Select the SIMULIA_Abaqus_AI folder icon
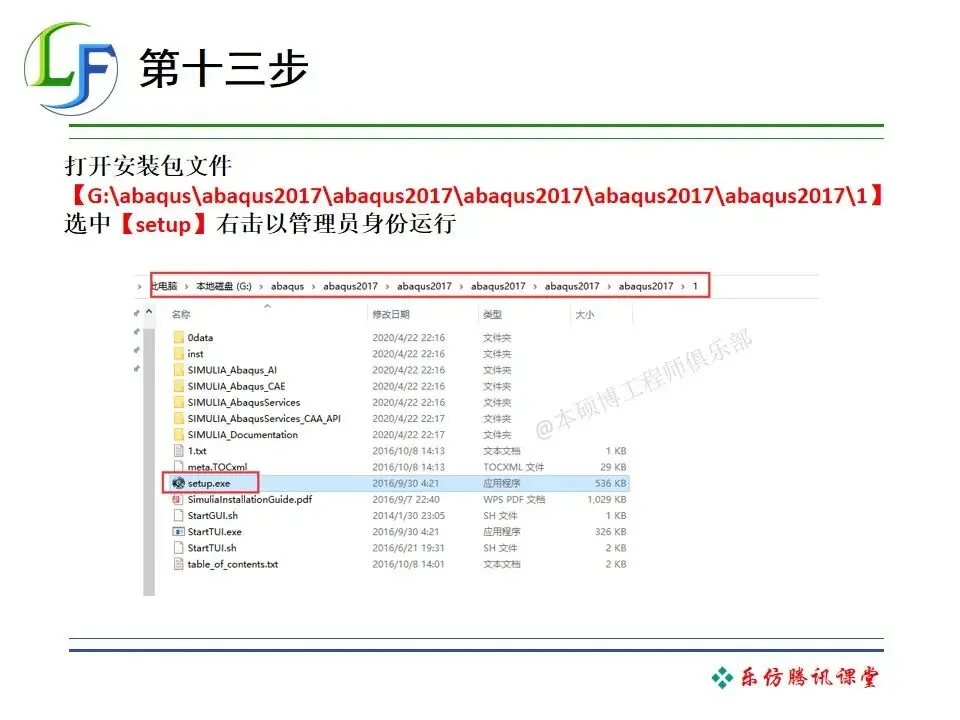 (x=178, y=370)
